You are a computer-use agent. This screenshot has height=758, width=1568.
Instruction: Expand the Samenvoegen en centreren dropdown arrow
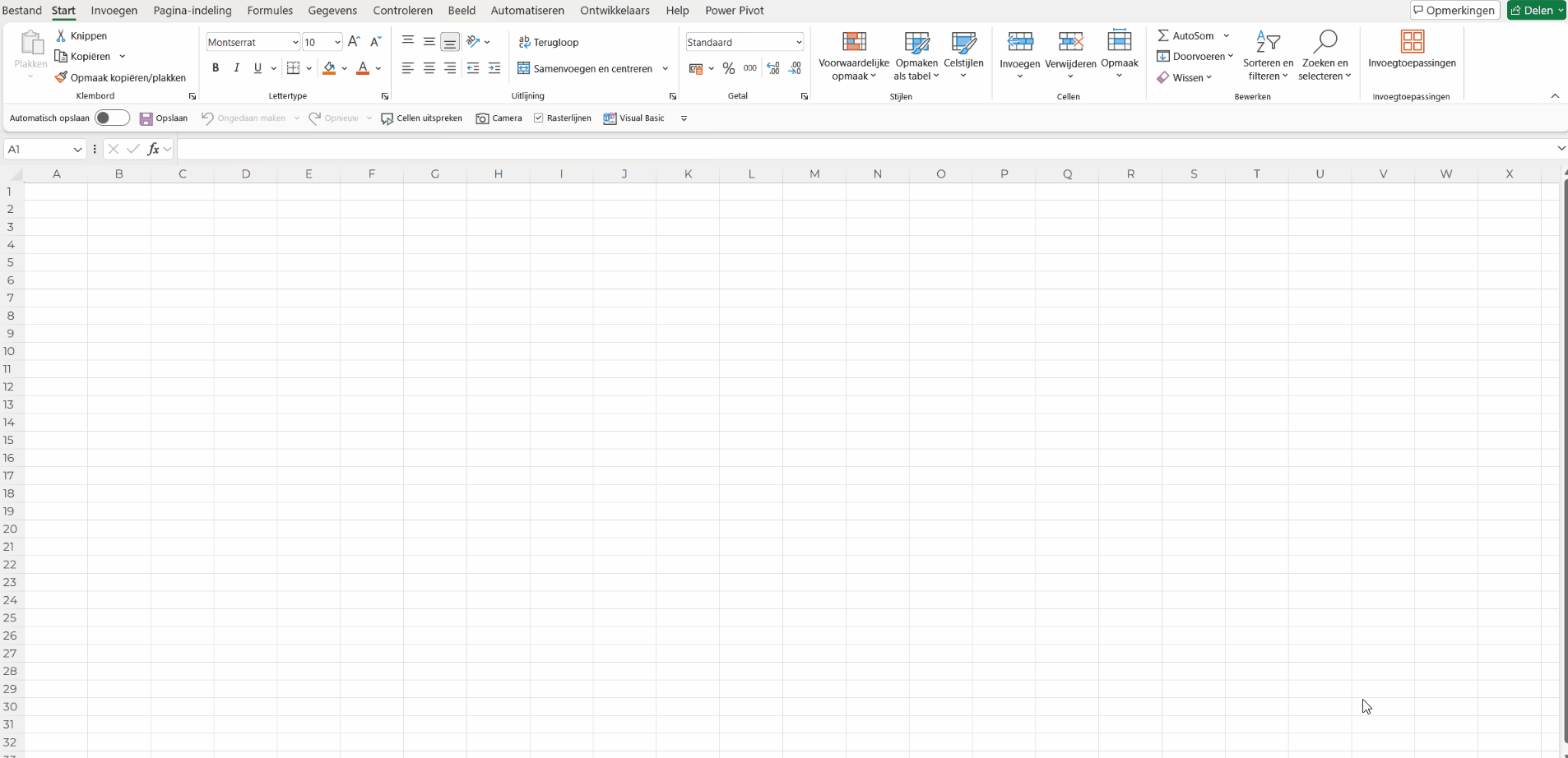[x=665, y=68]
